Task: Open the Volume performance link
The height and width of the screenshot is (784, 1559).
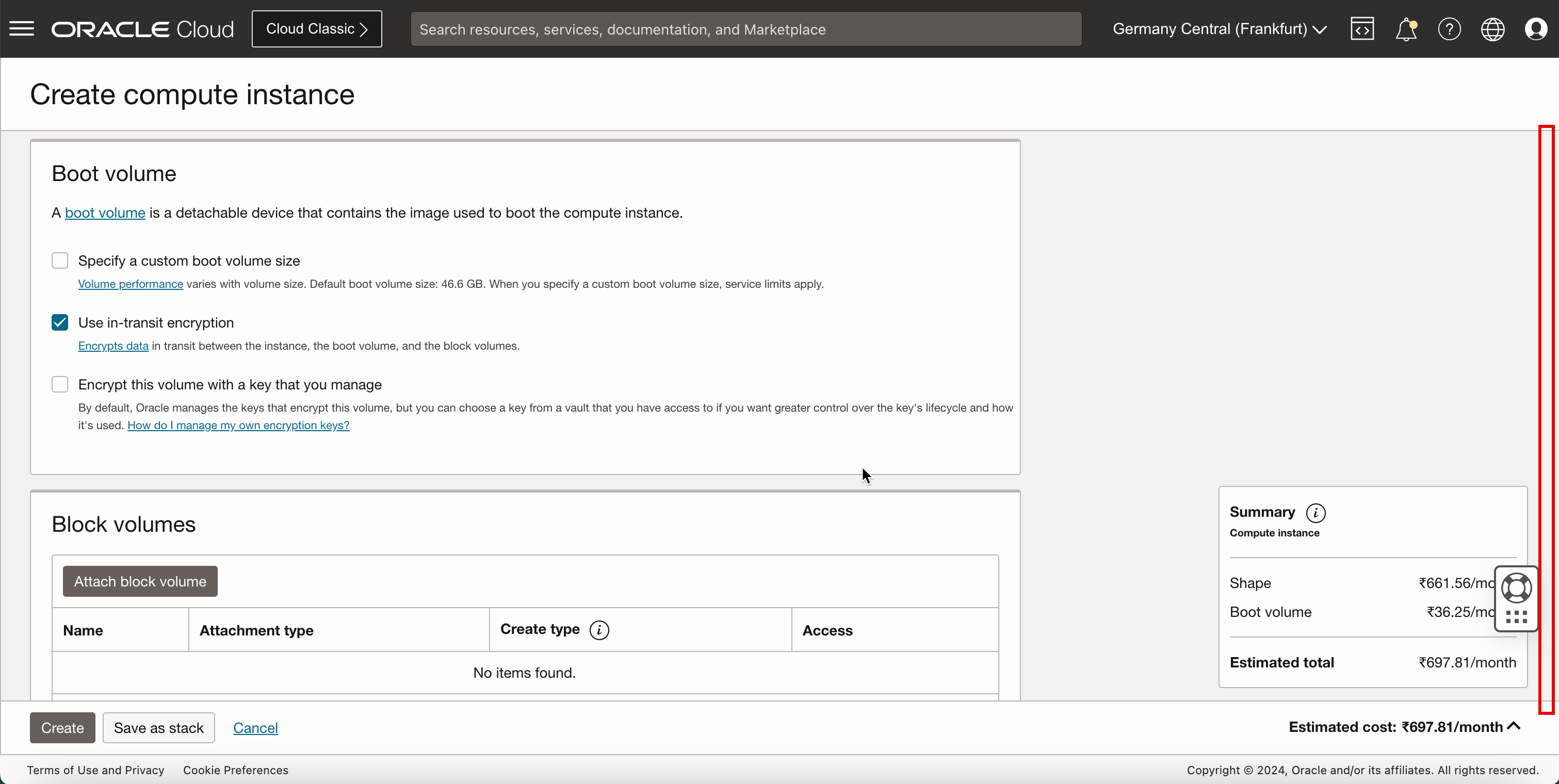Action: (130, 284)
